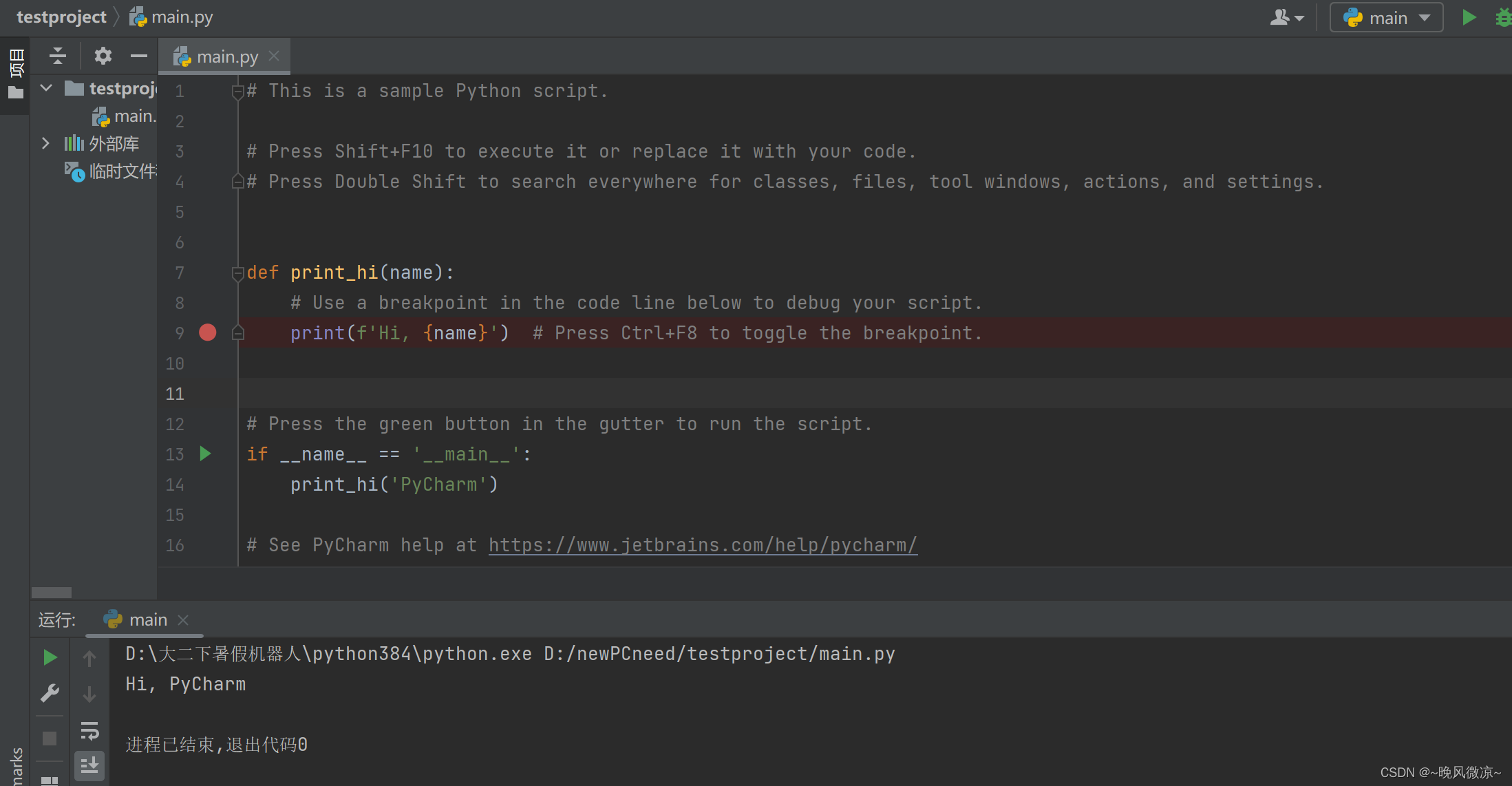
Task: Toggle soft-wrap in the run console
Action: click(89, 730)
